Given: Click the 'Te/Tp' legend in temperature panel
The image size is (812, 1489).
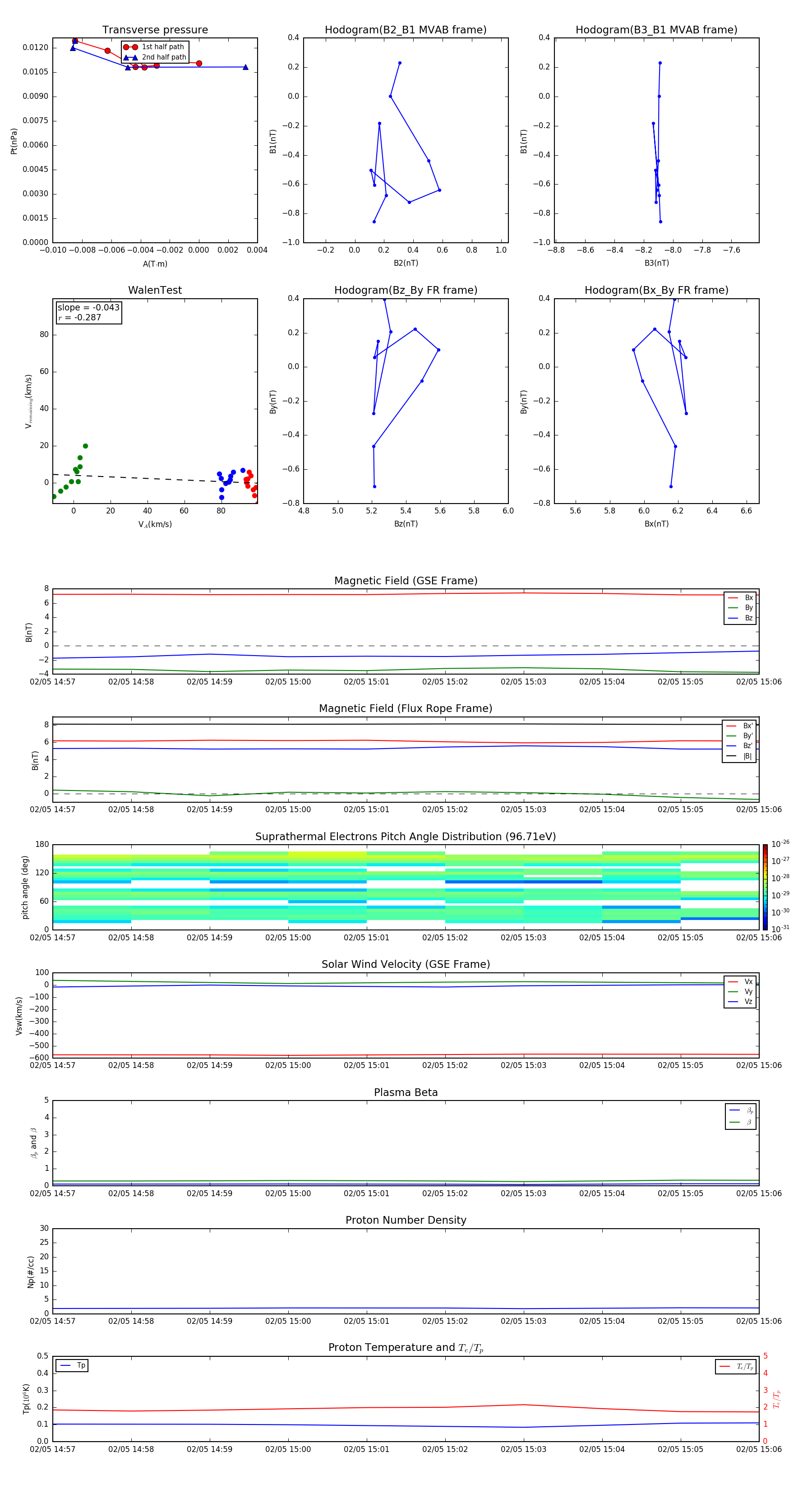Looking at the screenshot, I should 736,1366.
